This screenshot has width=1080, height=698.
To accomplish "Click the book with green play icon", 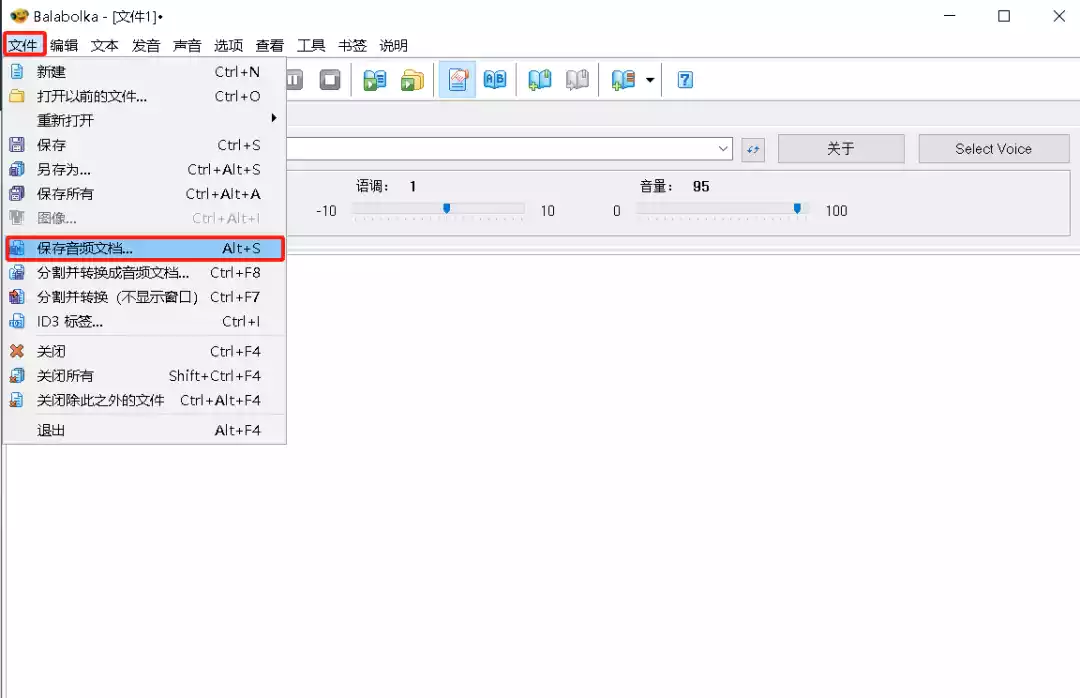I will [x=375, y=80].
